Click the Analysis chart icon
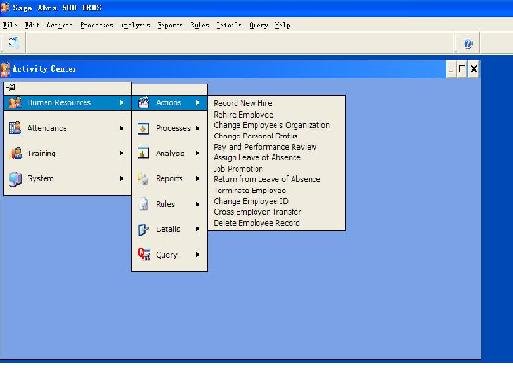Image resolution: width=513 pixels, height=384 pixels. tap(143, 153)
